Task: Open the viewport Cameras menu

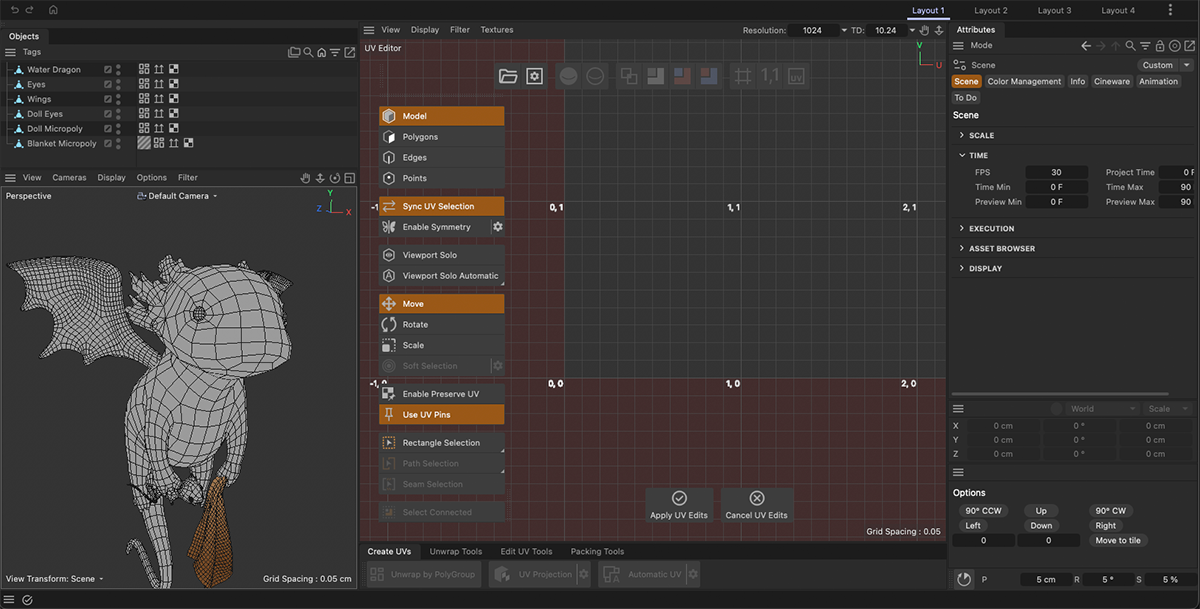Action: point(69,178)
